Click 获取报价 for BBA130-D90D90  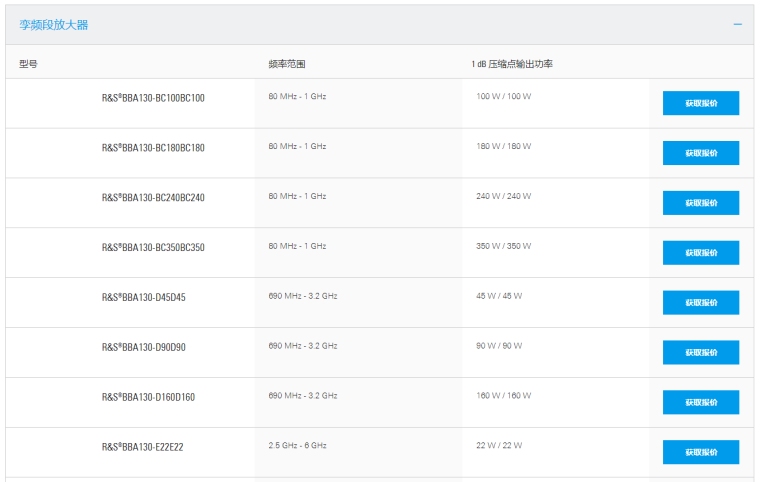pos(700,352)
